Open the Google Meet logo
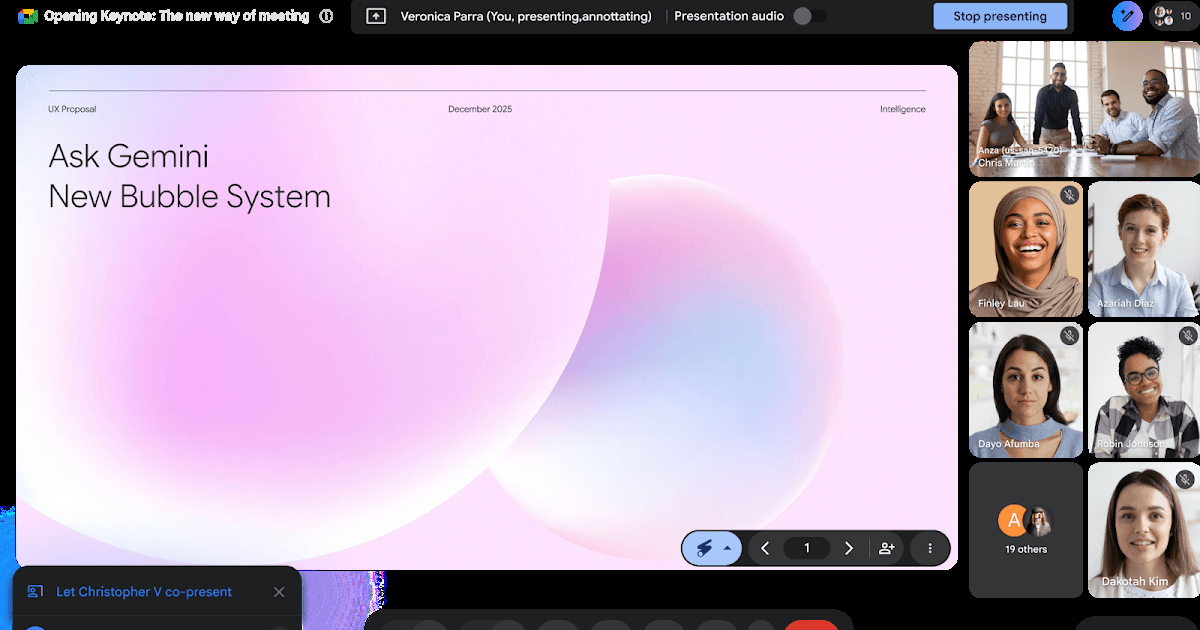The image size is (1200, 630). coord(27,16)
